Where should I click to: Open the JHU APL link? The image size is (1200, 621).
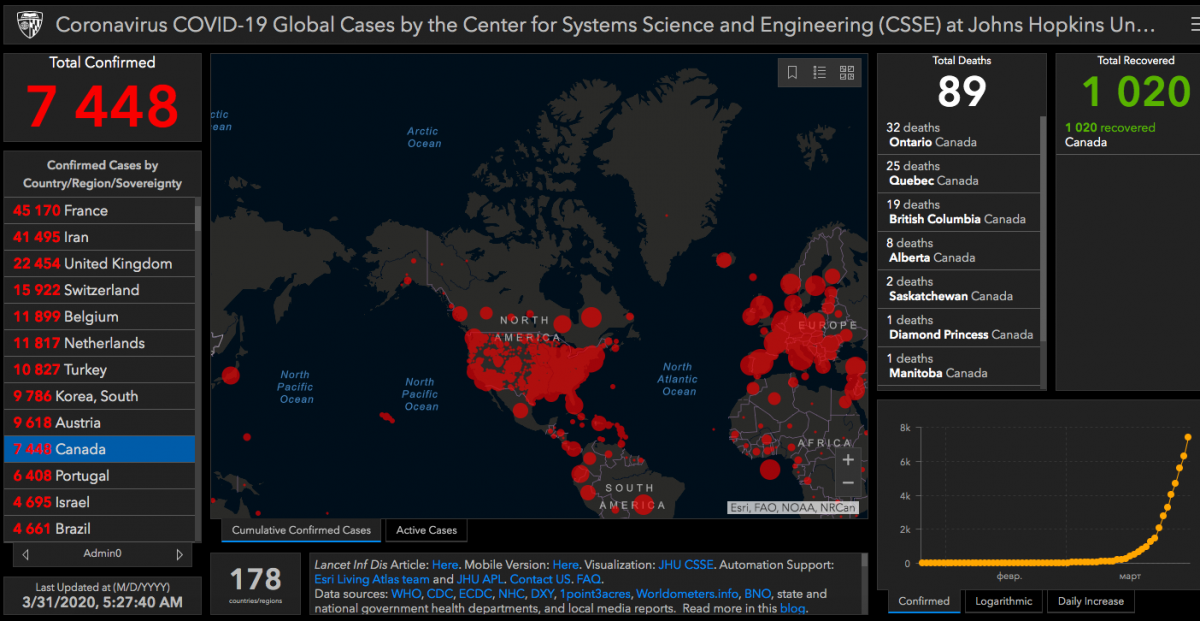pyautogui.click(x=482, y=579)
